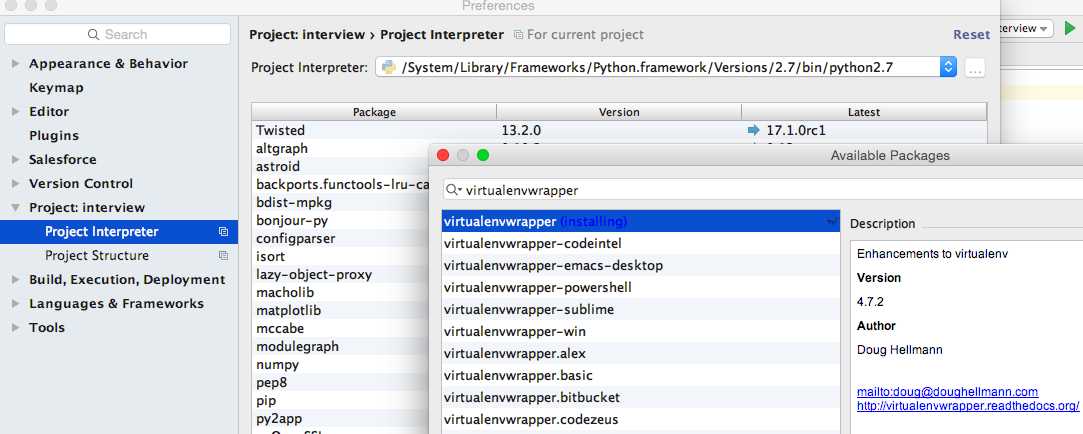The height and width of the screenshot is (434, 1083).
Task: Open the Keymap settings
Action: tap(56, 88)
